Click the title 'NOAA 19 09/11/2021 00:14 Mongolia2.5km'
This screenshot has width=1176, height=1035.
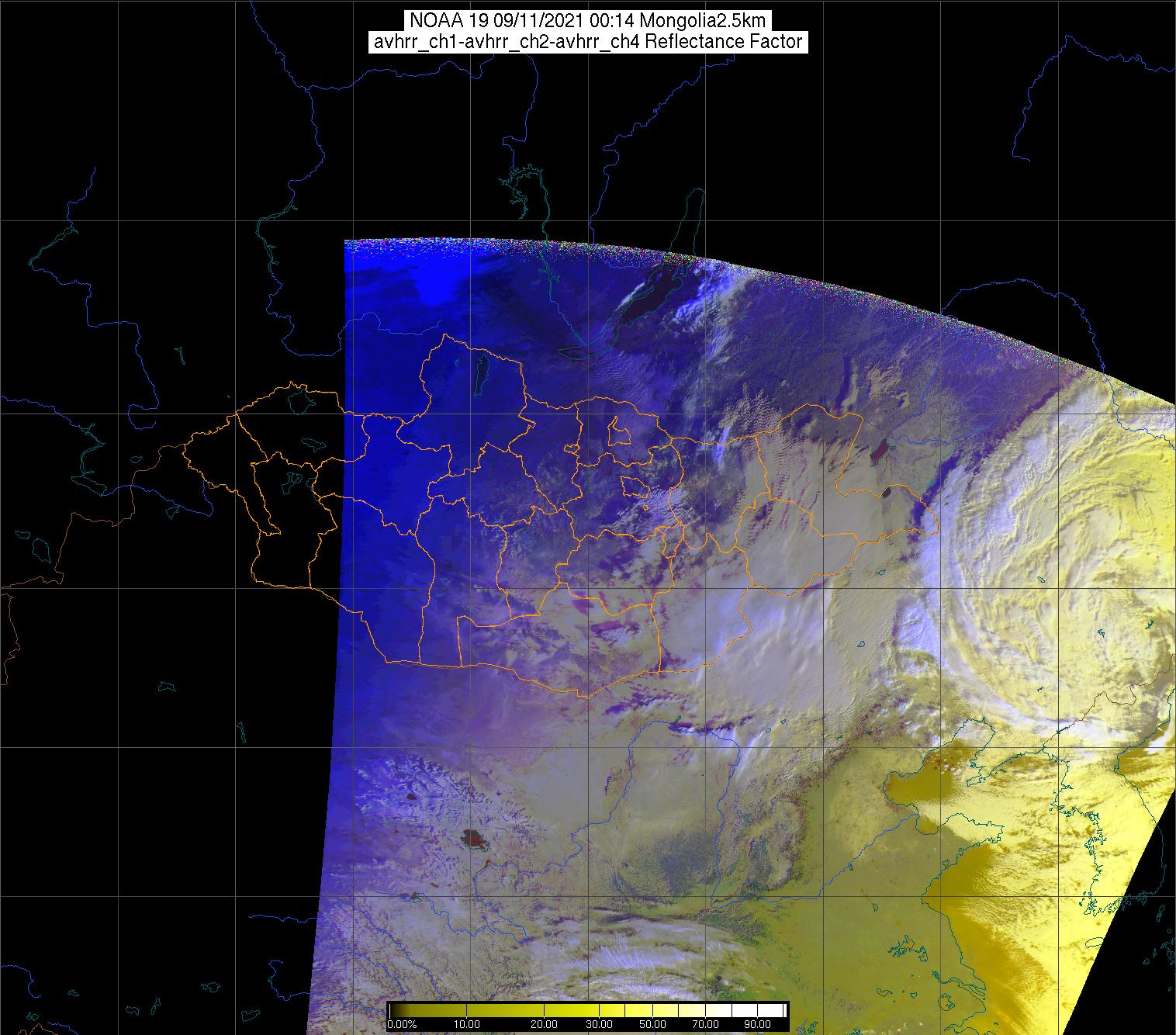587,20
